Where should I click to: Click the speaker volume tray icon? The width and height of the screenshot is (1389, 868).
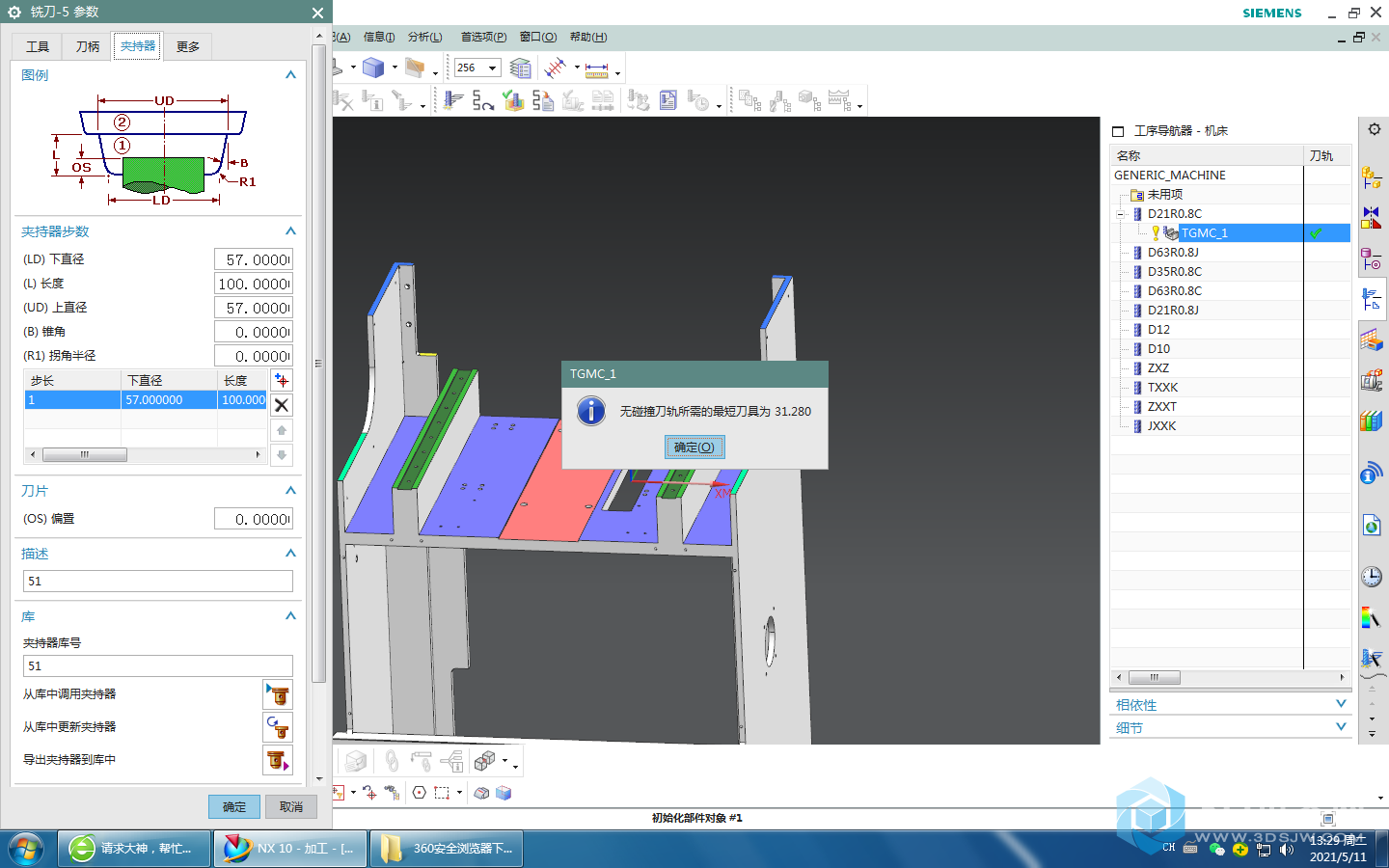coord(1287,850)
